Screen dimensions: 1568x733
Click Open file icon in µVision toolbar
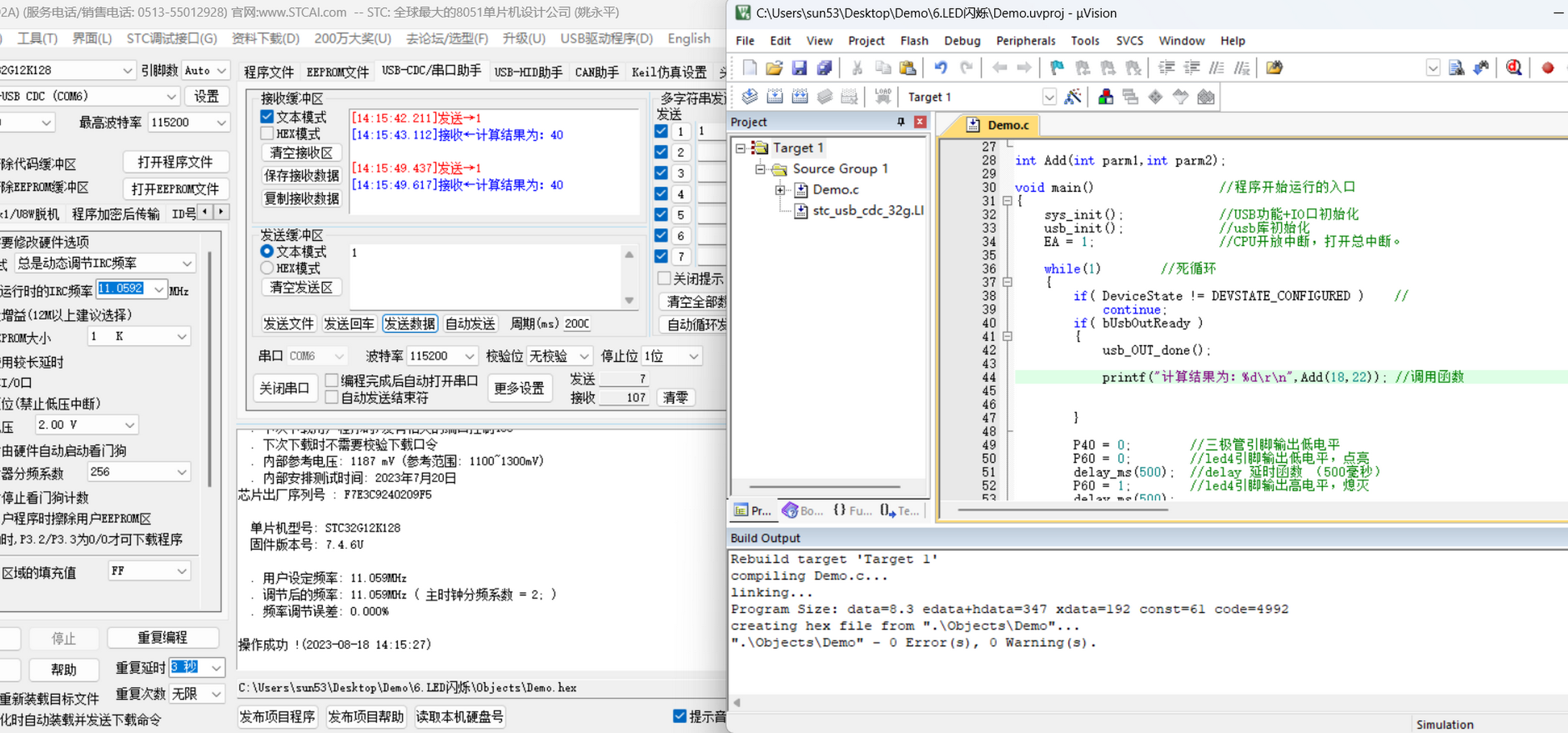coord(774,68)
